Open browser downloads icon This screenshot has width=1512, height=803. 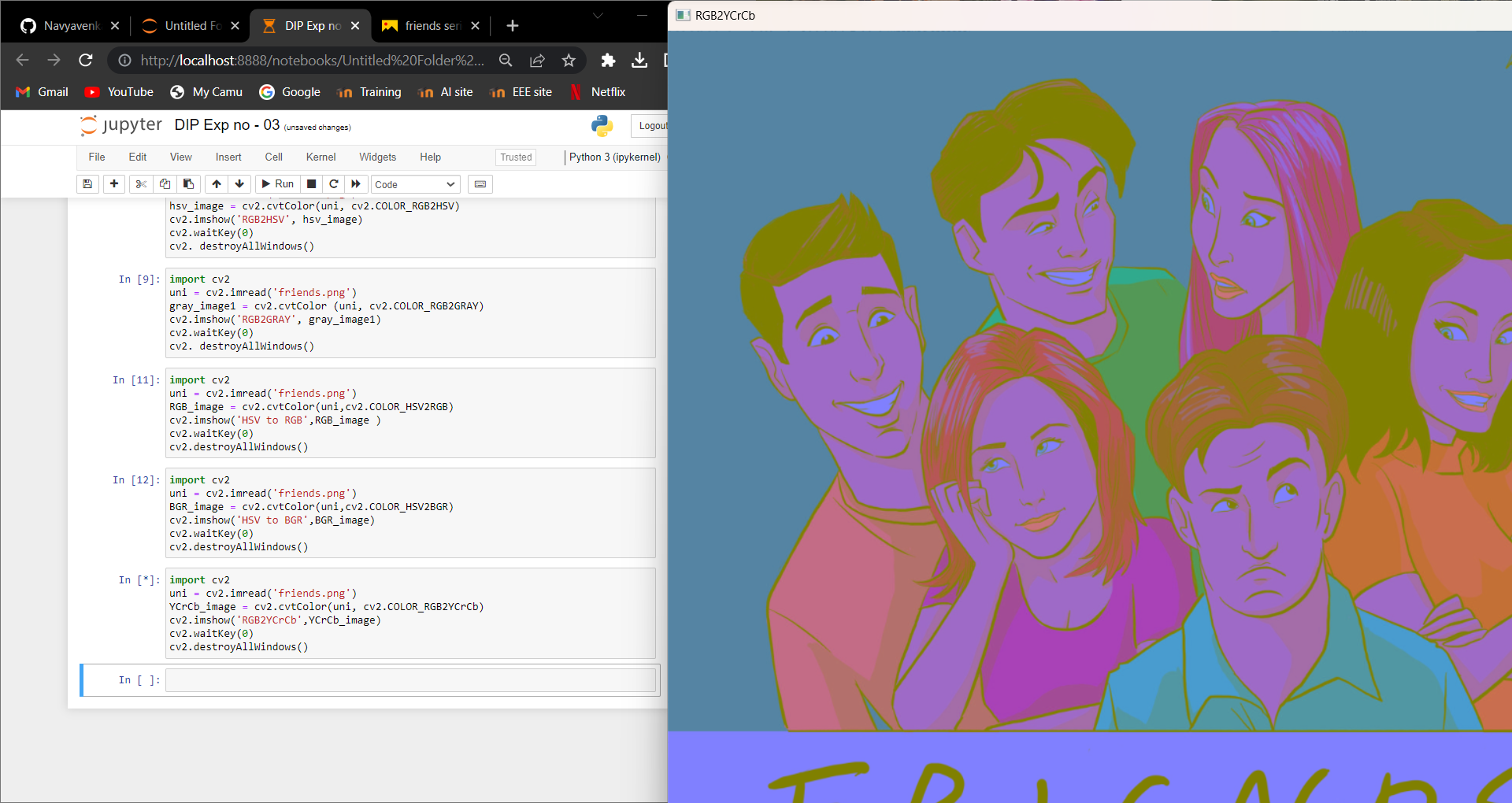[639, 61]
